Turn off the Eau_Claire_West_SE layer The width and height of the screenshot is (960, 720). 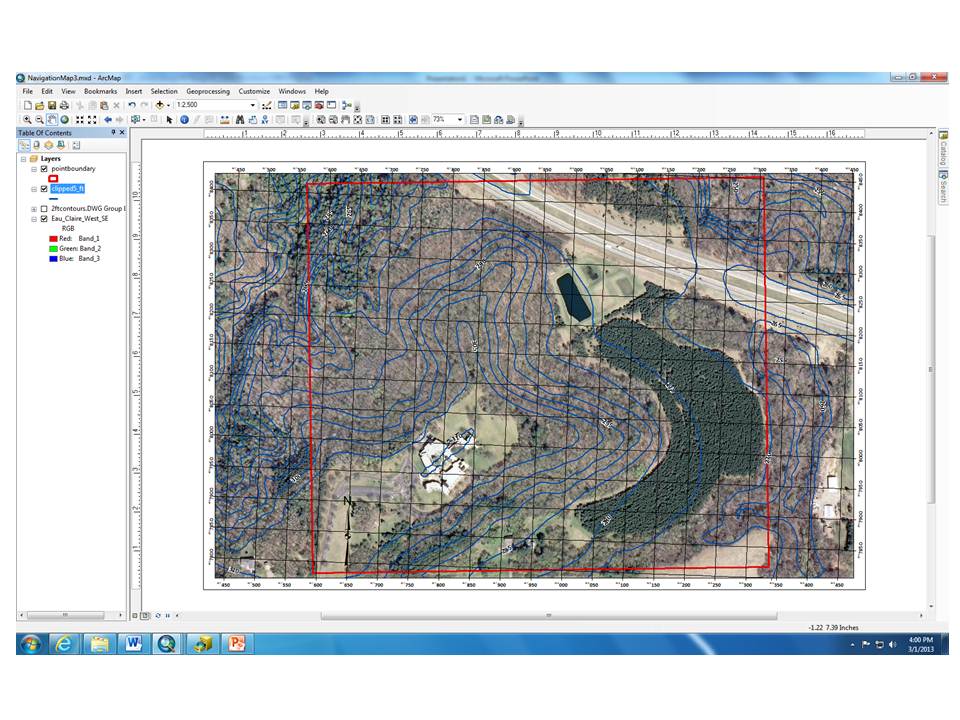tap(43, 218)
